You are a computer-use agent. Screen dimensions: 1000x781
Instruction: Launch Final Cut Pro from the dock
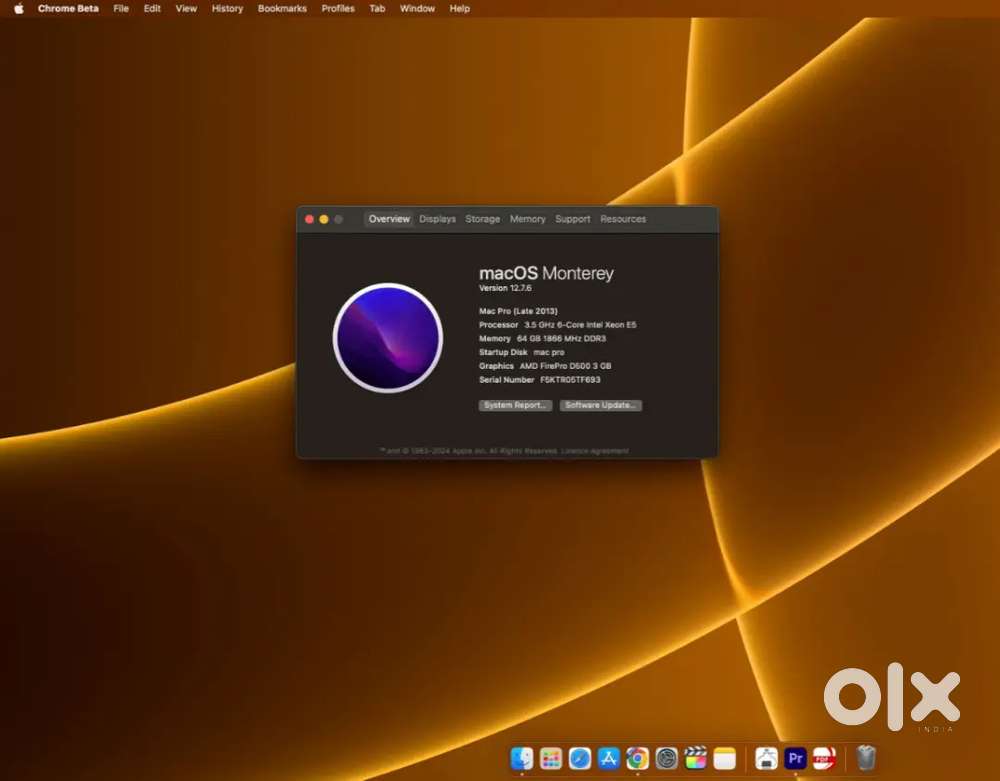pos(696,758)
